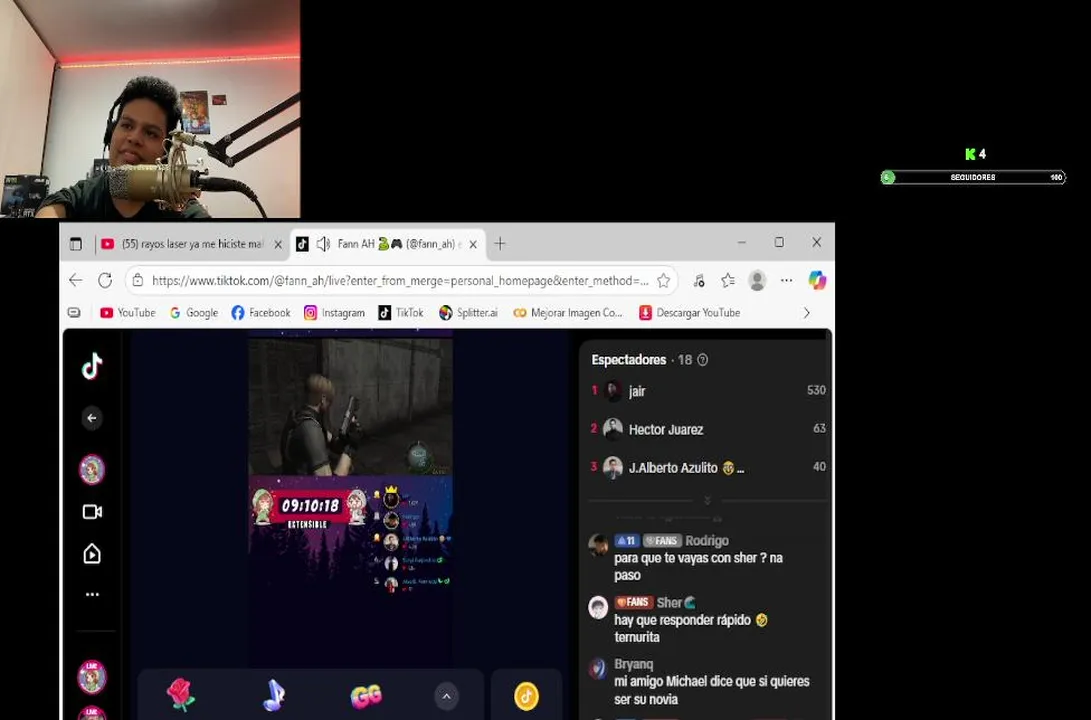Click the green Kick logo with count 4
Screen dimensions: 1091x720
tap(975, 154)
